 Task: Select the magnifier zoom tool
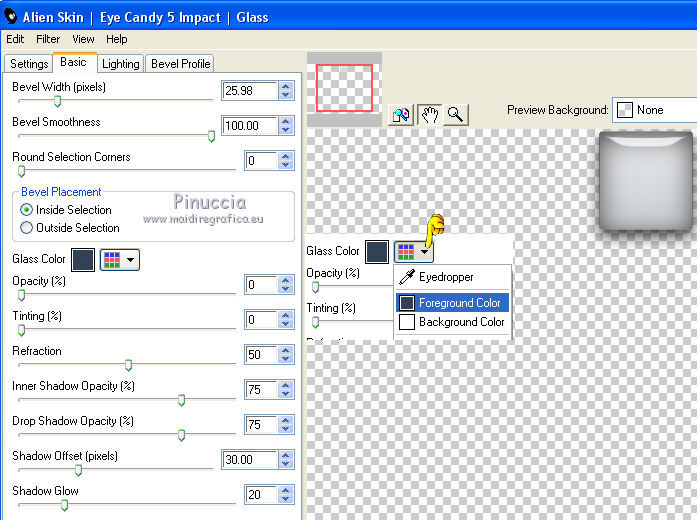455,115
